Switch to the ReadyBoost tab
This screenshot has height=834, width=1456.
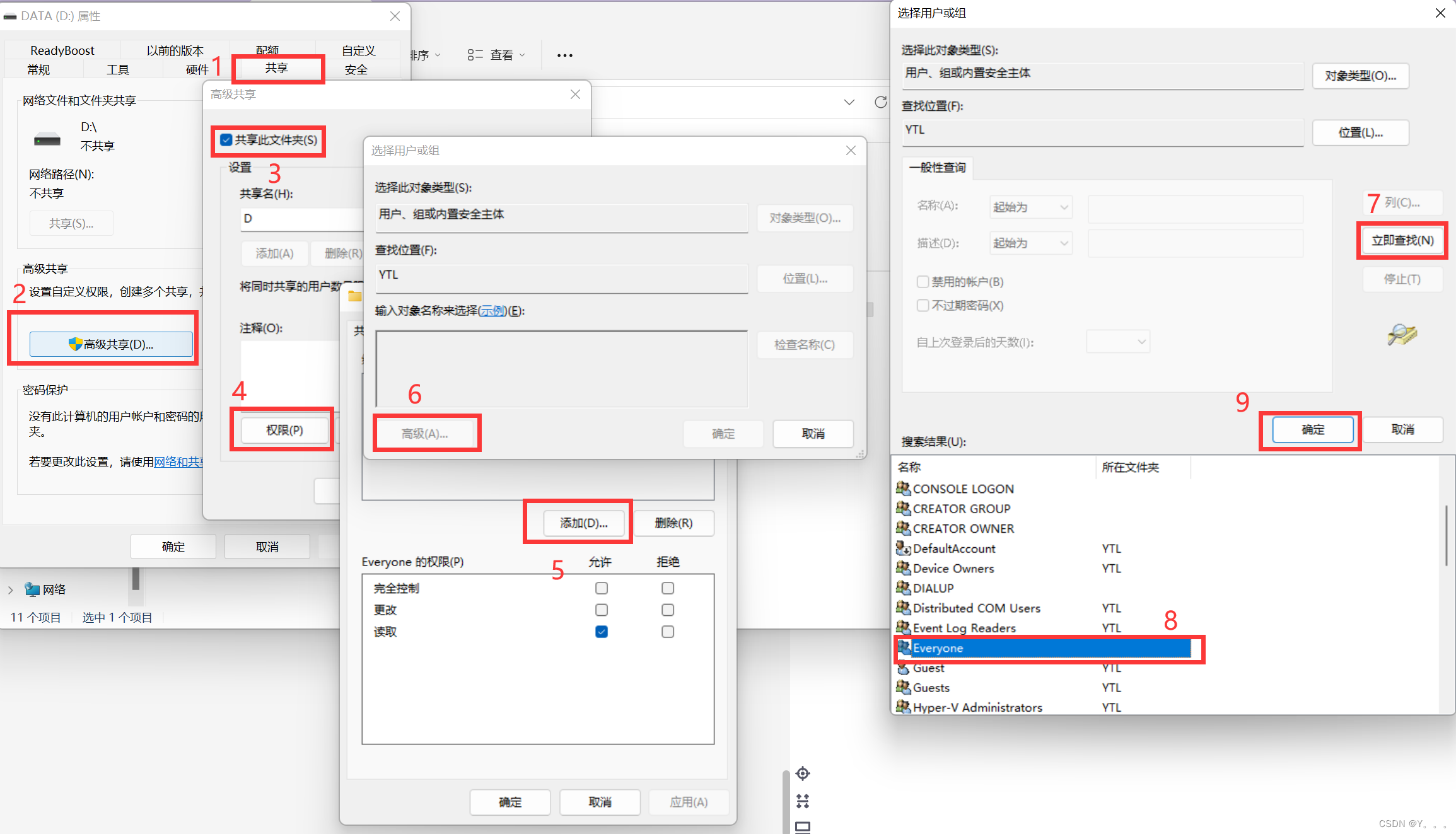click(x=62, y=50)
